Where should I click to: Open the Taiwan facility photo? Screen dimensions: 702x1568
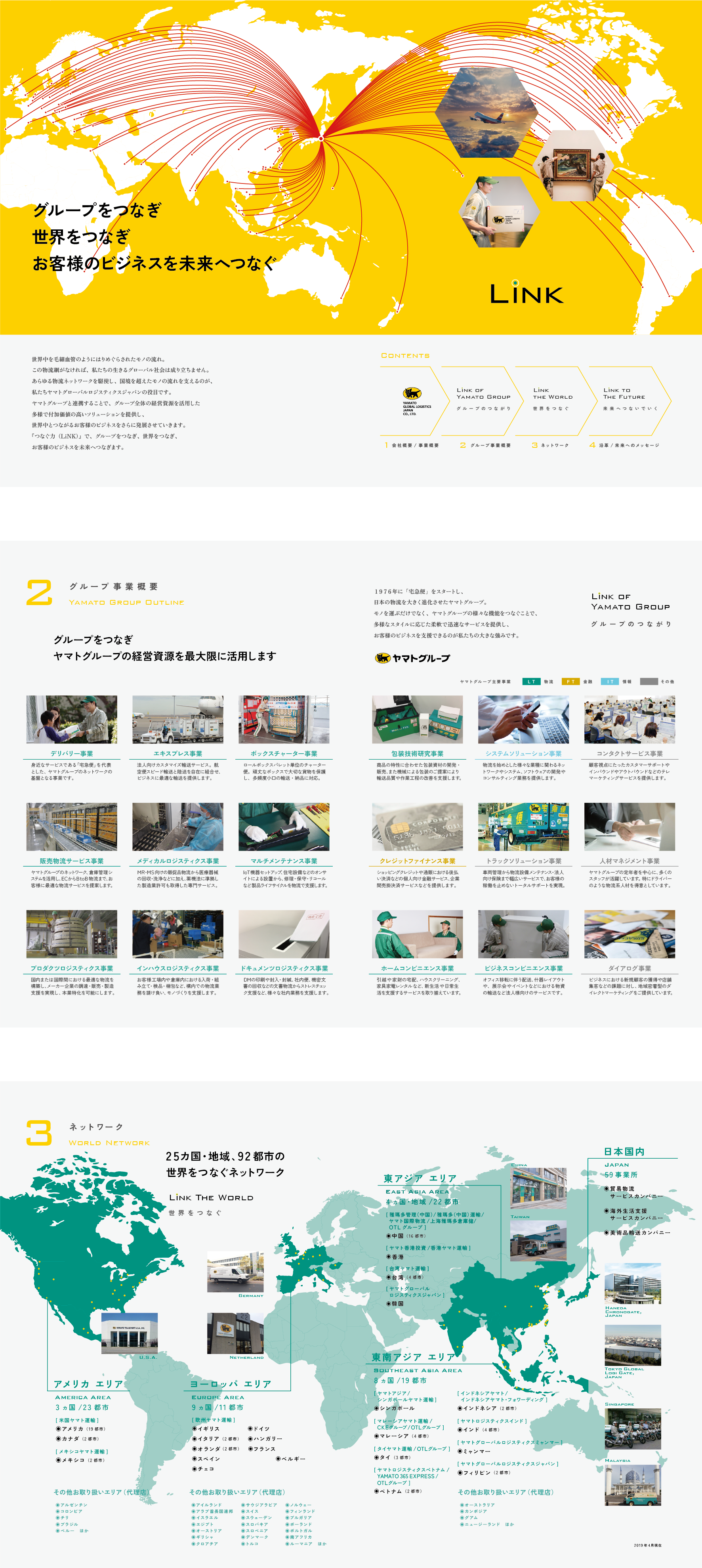click(x=538, y=1241)
